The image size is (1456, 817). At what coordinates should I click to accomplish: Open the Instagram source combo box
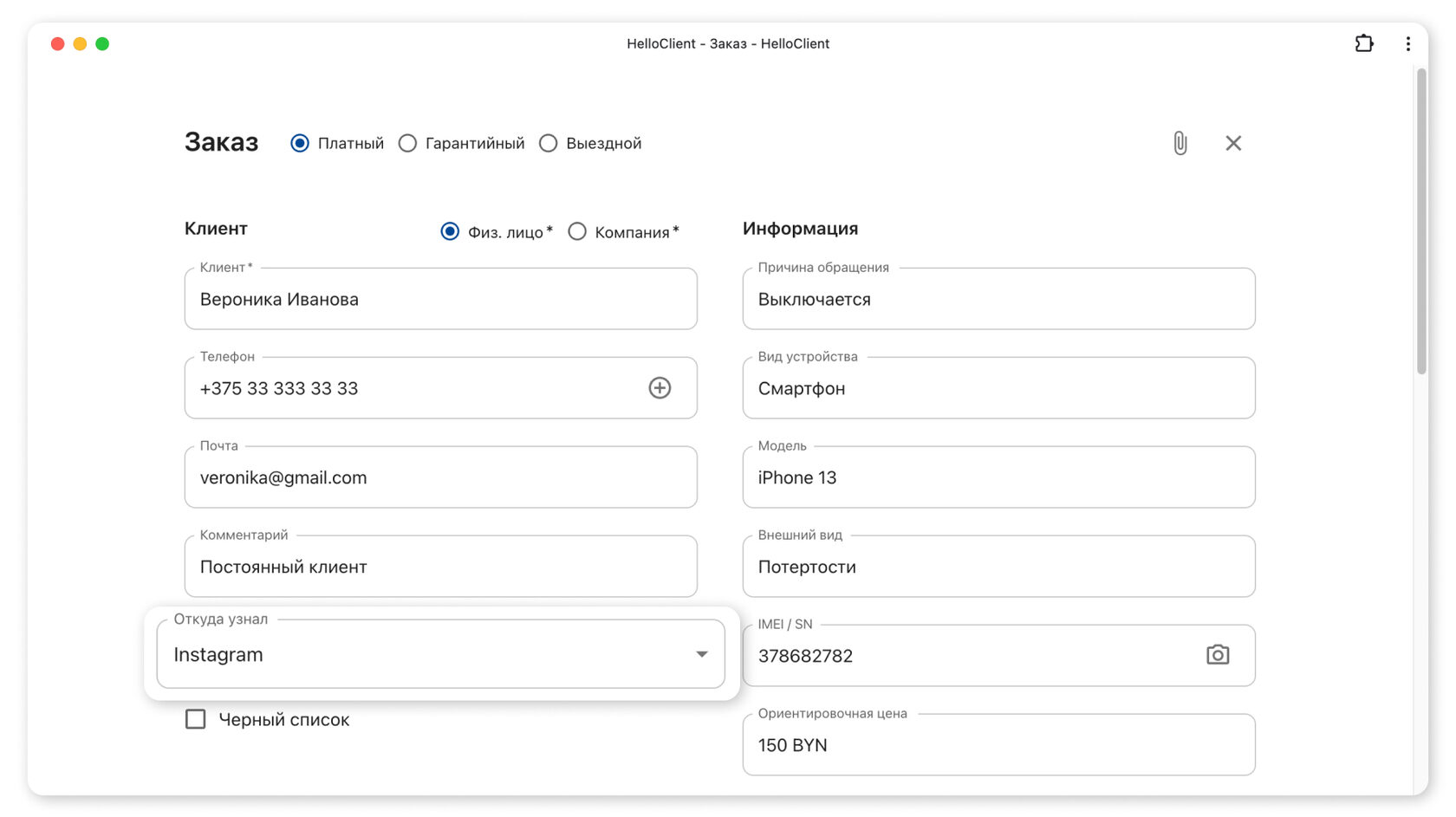[x=440, y=654]
